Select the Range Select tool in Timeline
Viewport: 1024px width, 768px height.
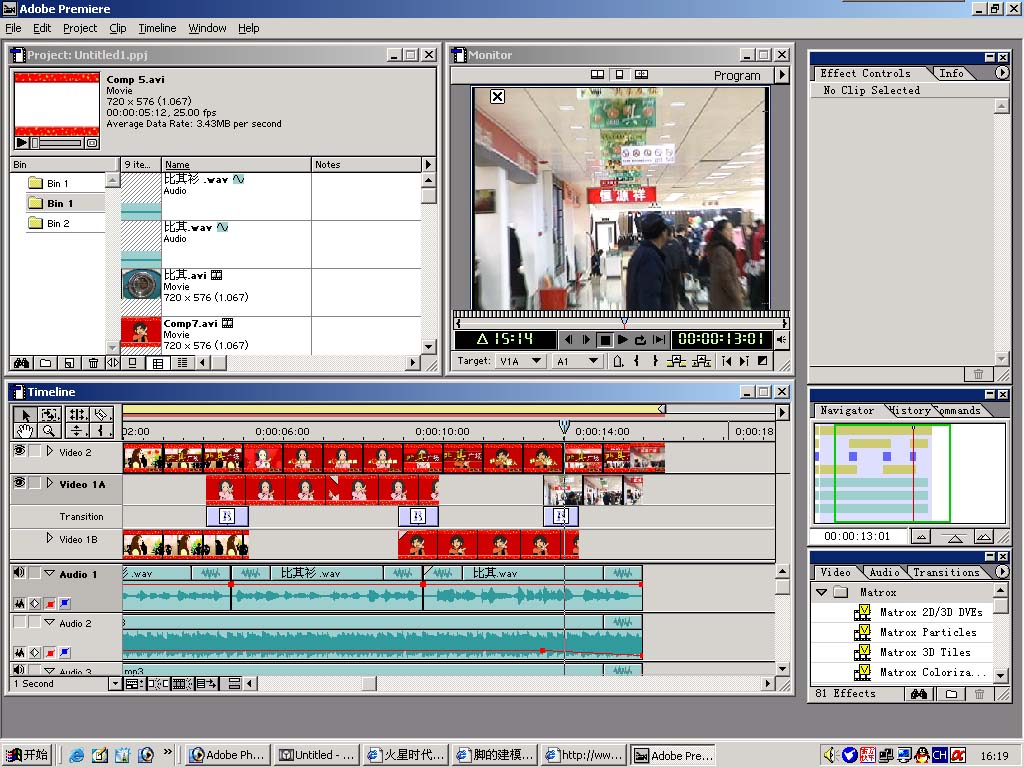(50, 415)
